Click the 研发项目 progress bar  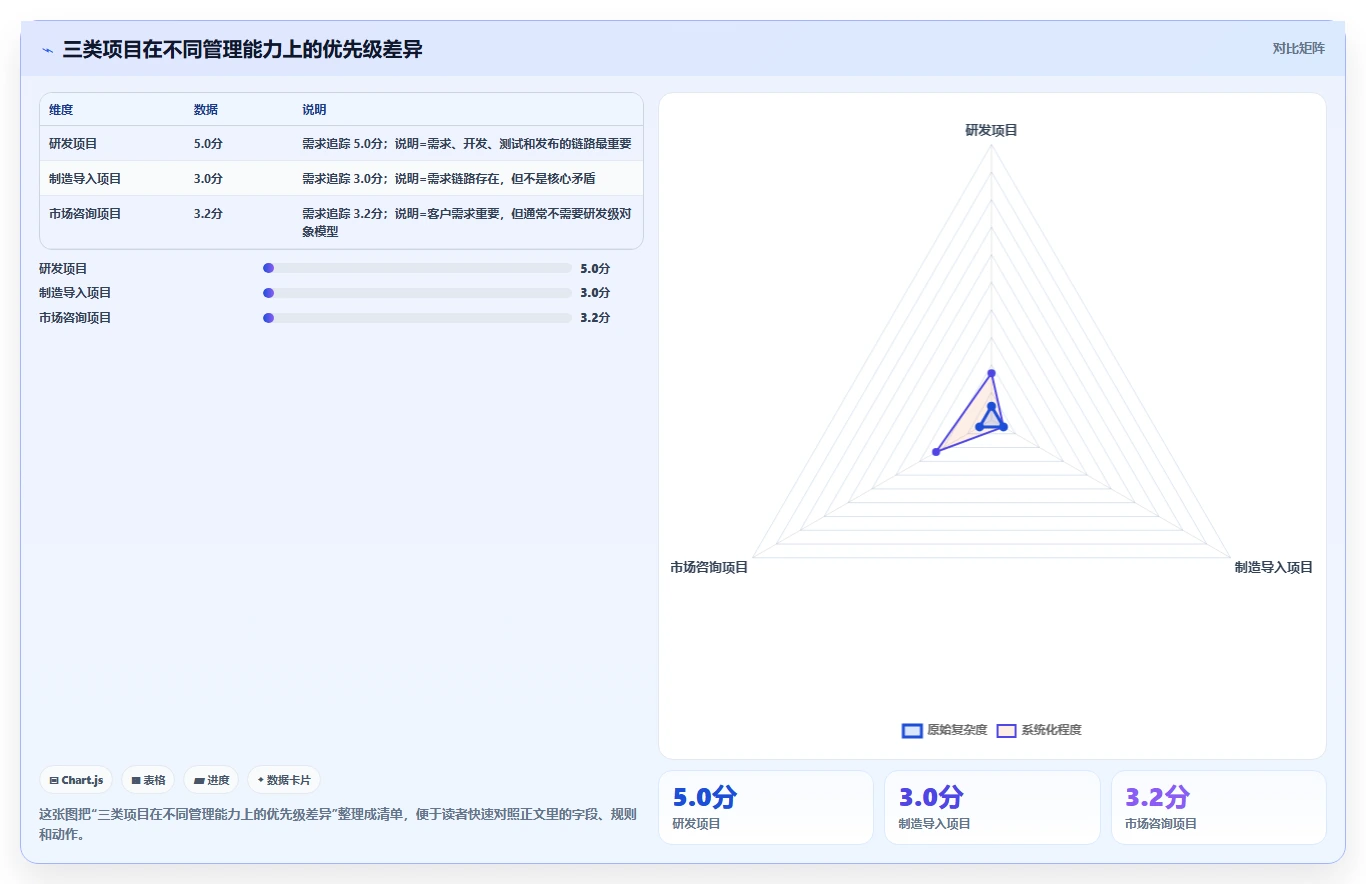click(x=417, y=268)
